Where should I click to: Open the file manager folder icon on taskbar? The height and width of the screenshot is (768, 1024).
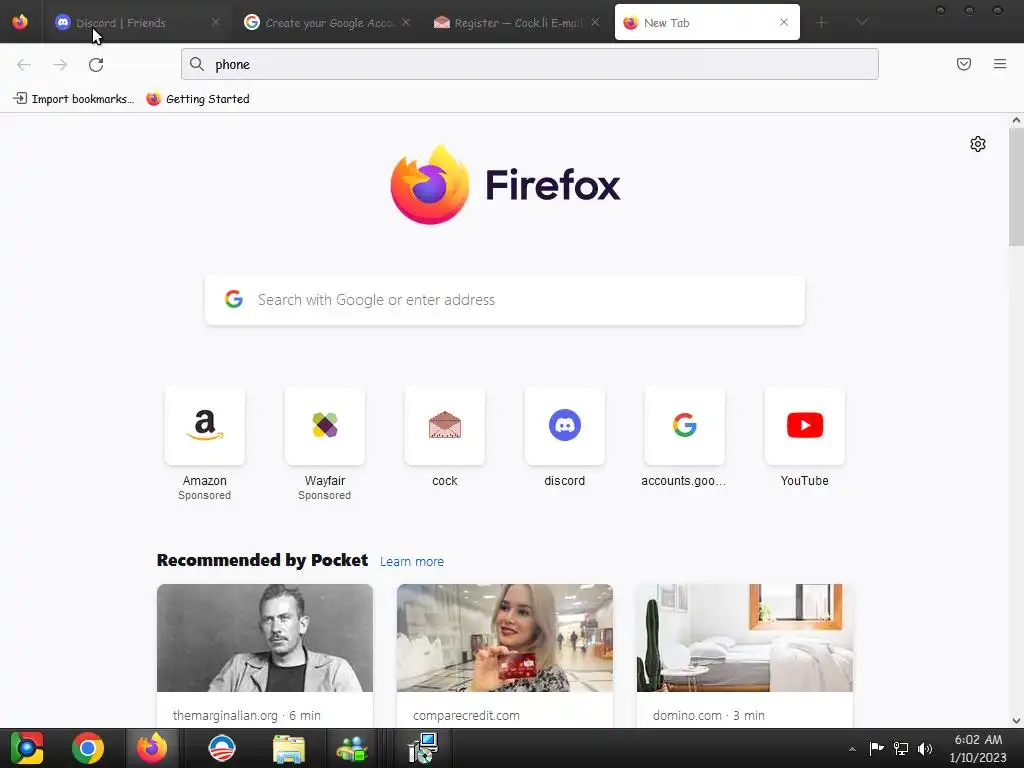point(289,748)
